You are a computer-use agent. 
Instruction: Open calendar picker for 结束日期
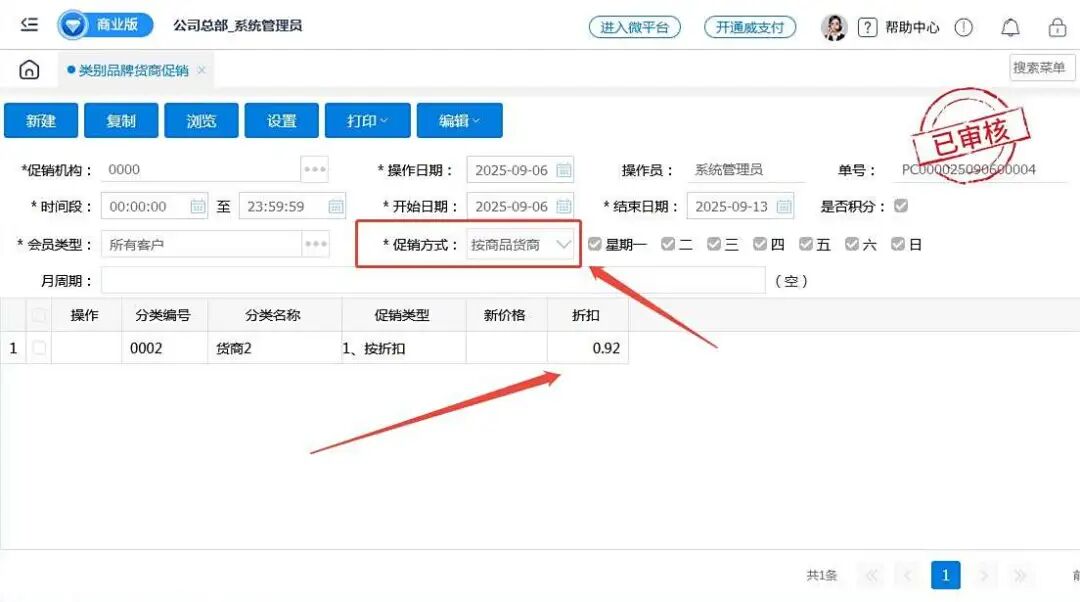click(x=784, y=207)
